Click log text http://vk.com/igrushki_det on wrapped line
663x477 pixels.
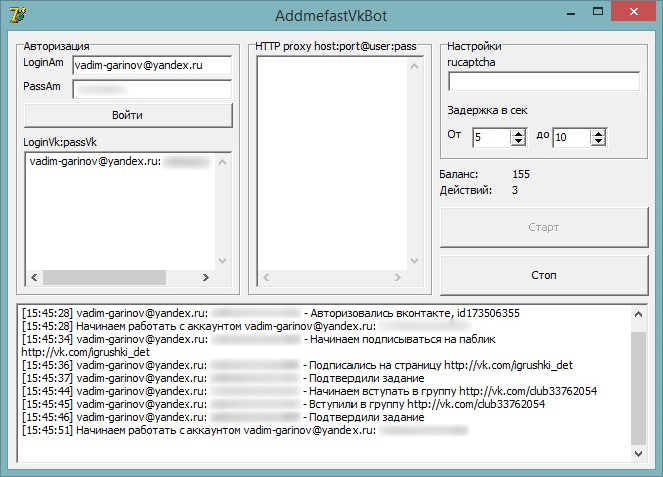(x=86, y=352)
